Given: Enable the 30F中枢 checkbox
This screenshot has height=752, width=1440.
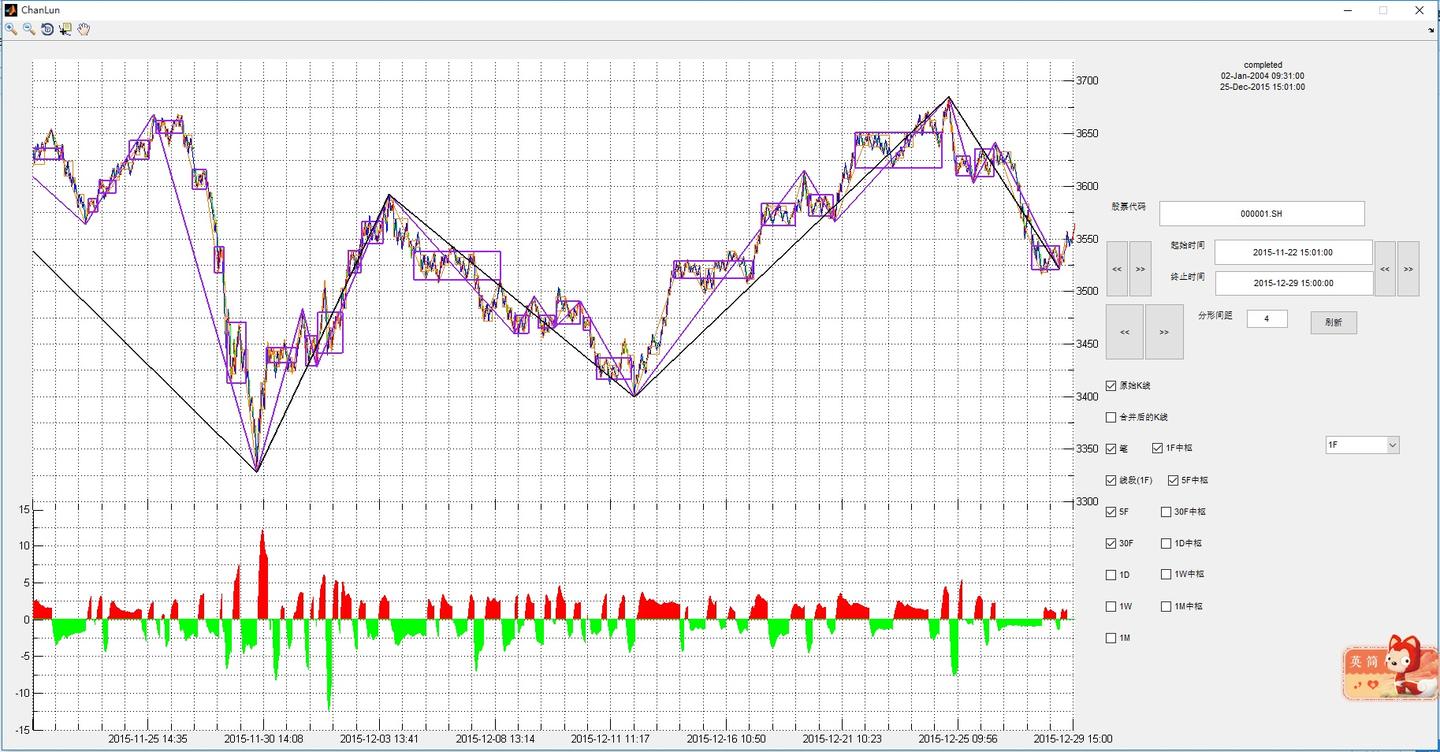Looking at the screenshot, I should point(1166,512).
